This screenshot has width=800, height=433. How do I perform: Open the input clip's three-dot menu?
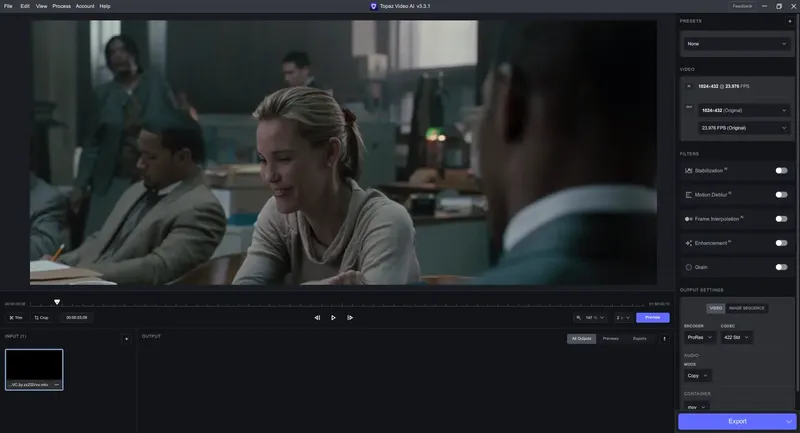[x=57, y=385]
